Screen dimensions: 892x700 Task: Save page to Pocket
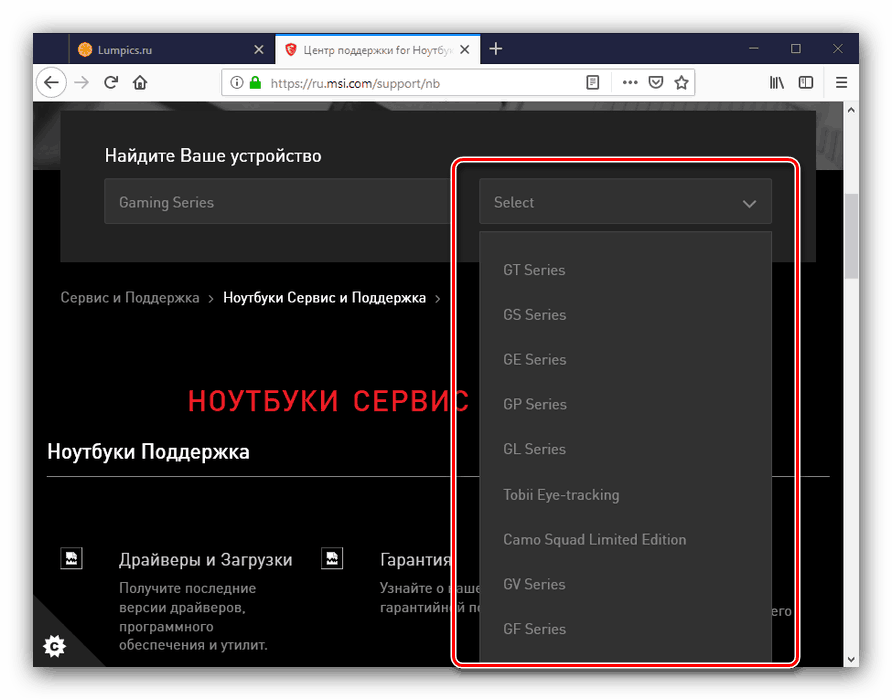(656, 83)
